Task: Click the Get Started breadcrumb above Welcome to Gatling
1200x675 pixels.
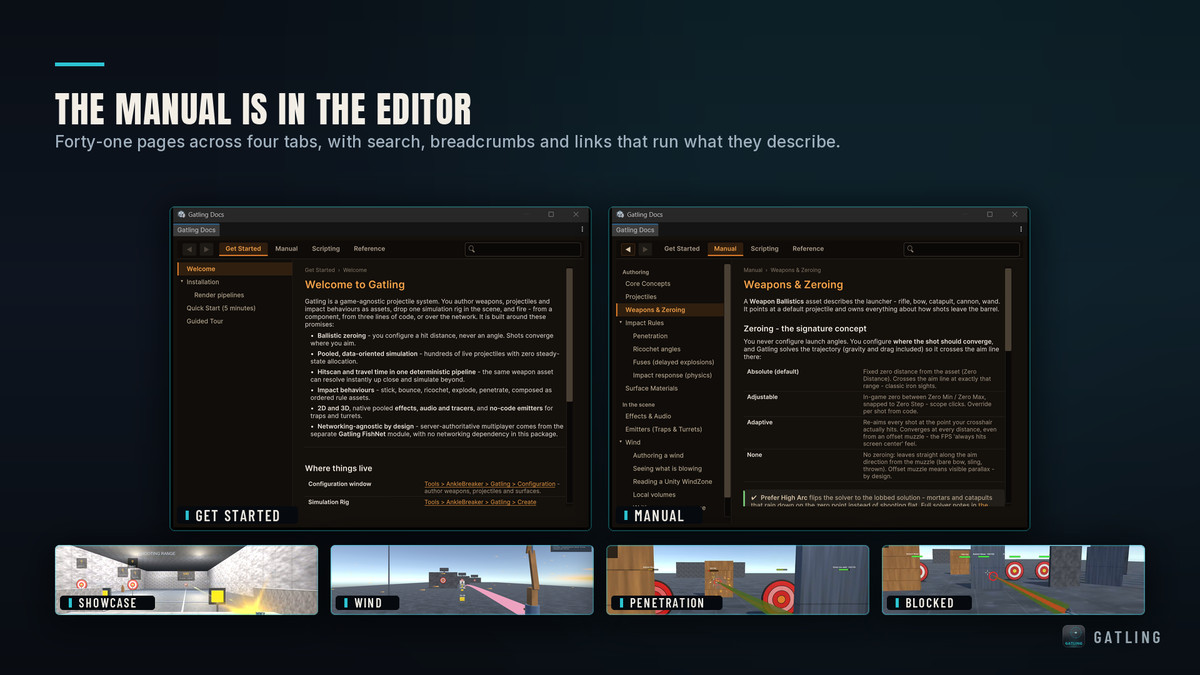Action: (x=320, y=270)
